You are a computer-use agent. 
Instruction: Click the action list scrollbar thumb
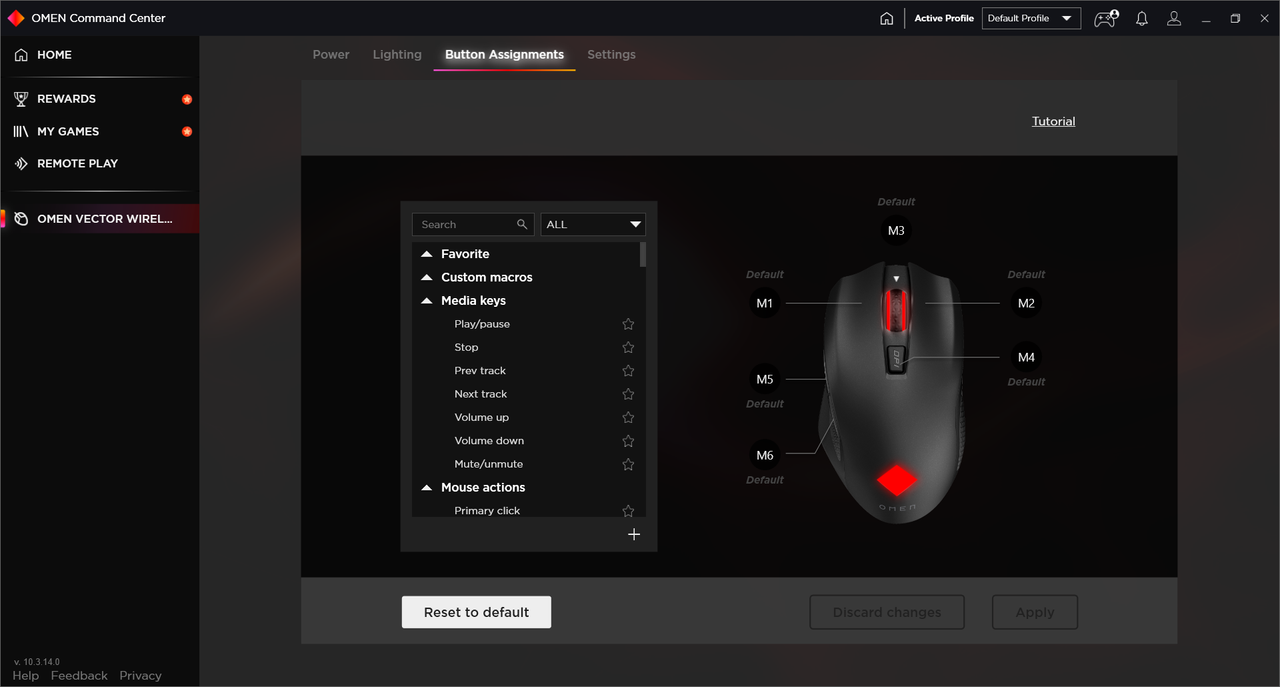pyautogui.click(x=643, y=254)
